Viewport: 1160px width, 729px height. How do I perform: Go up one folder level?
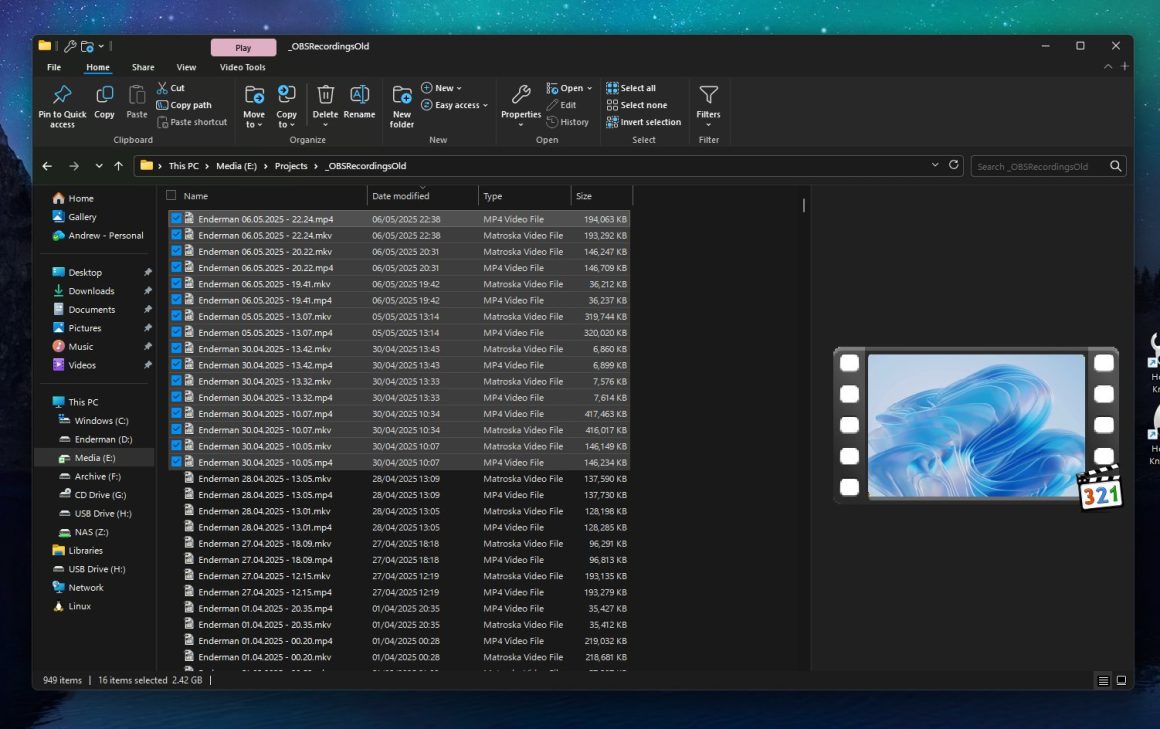(119, 166)
